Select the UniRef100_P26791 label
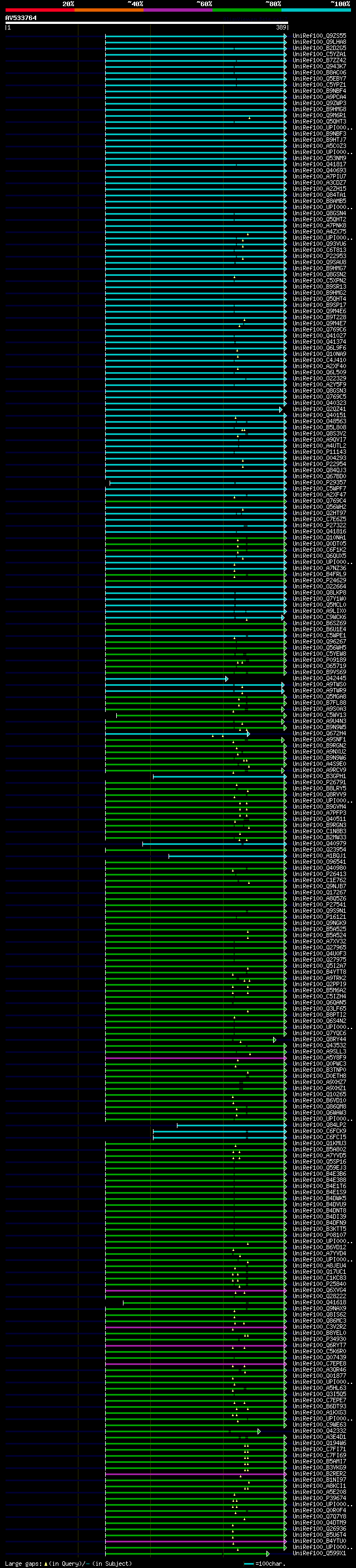The image size is (356, 1568). click(x=319, y=783)
